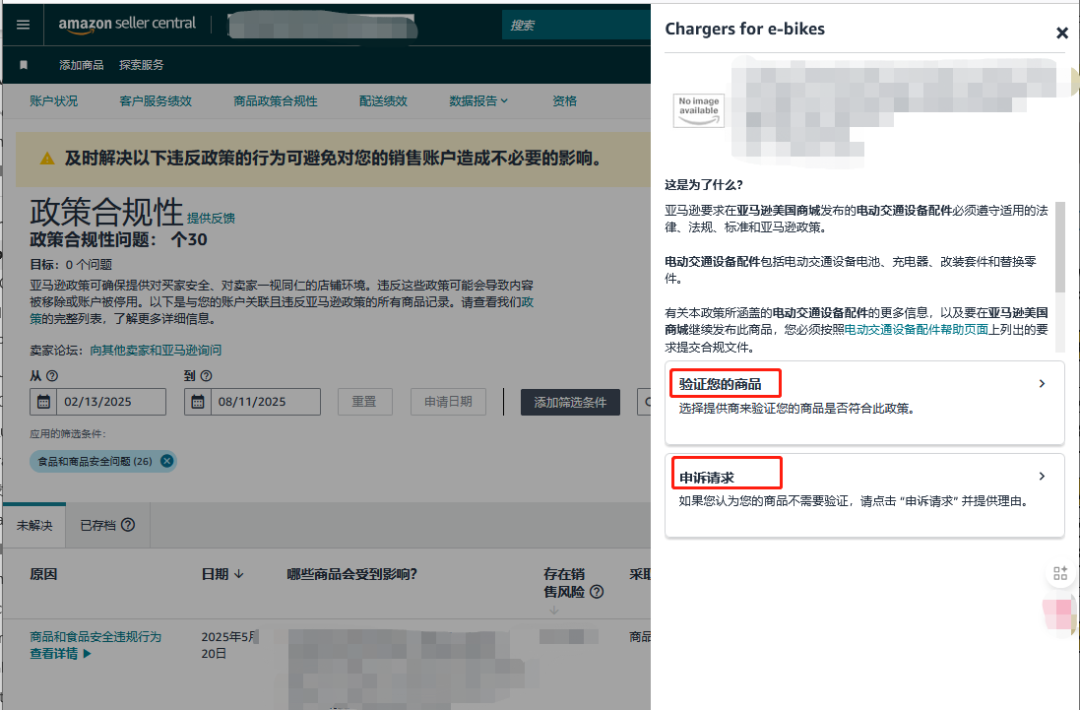The image size is (1080, 710).
Task: Click the 目标: 0 个问题 text
Action: (71, 264)
